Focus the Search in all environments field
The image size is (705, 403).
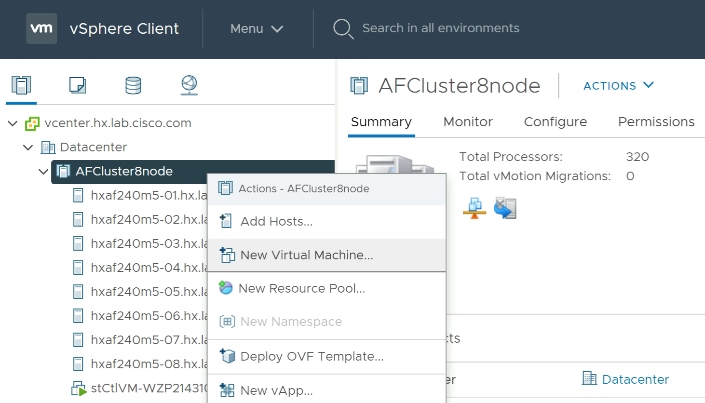(441, 28)
